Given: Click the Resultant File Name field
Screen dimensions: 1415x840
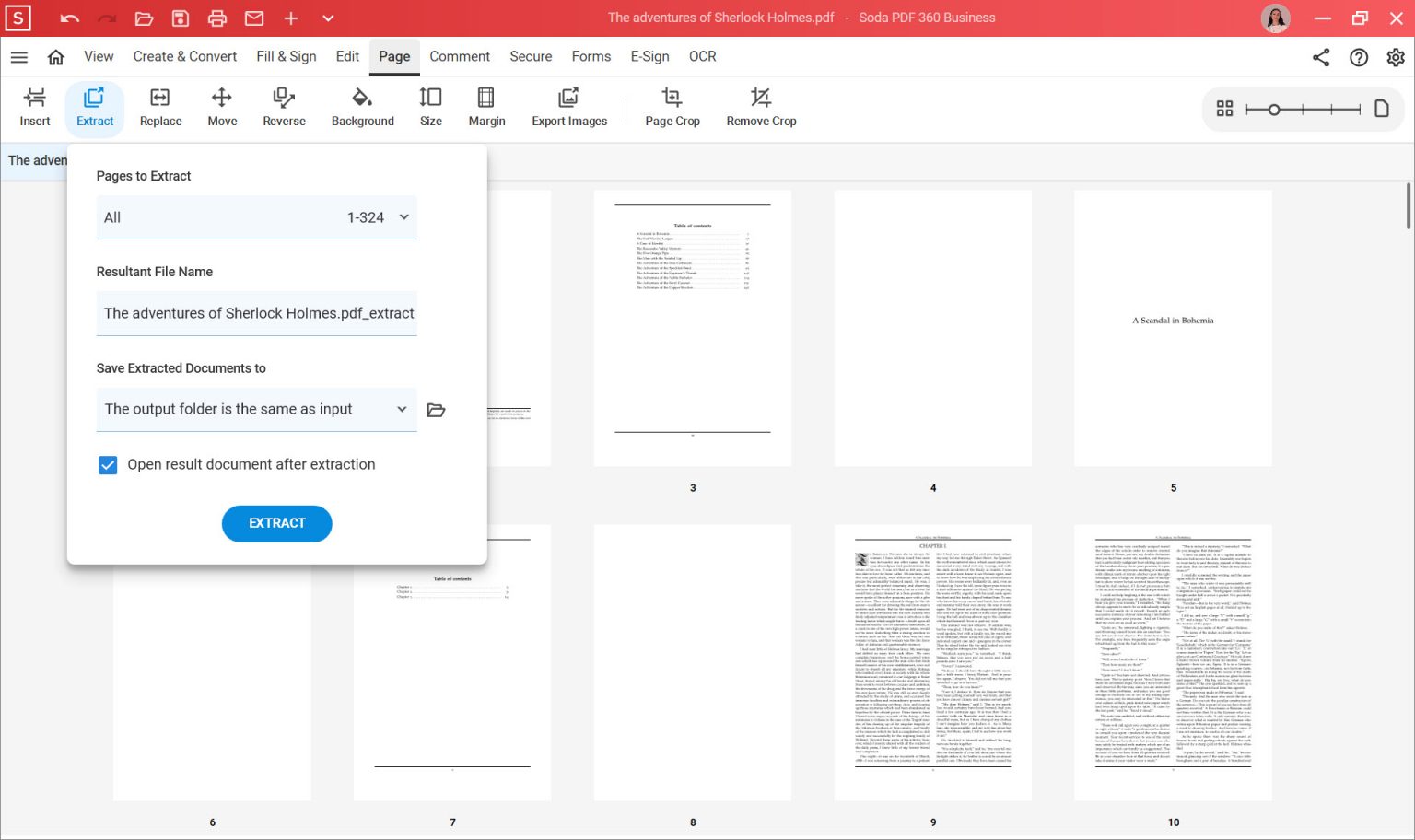Looking at the screenshot, I should pos(257,313).
